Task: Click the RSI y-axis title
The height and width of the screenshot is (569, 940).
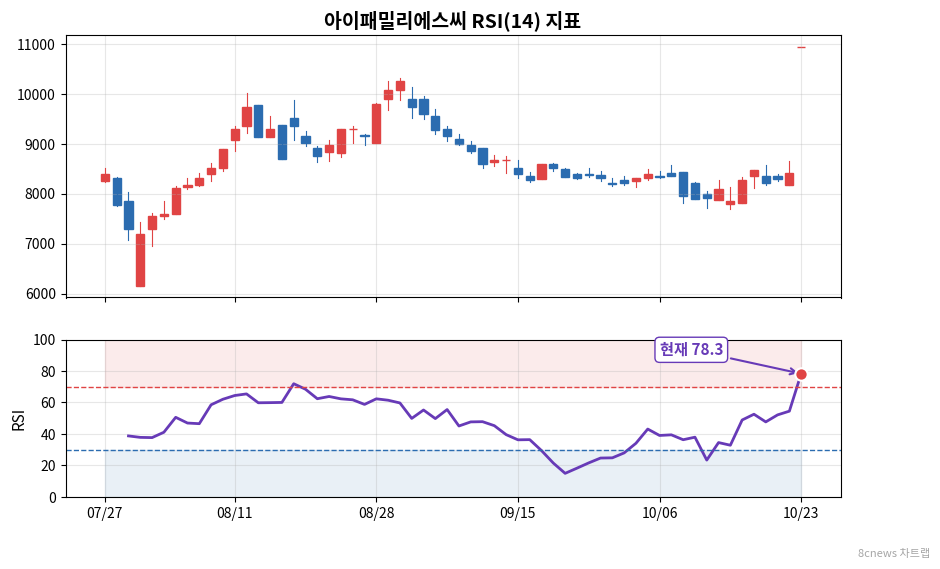Action: point(18,420)
